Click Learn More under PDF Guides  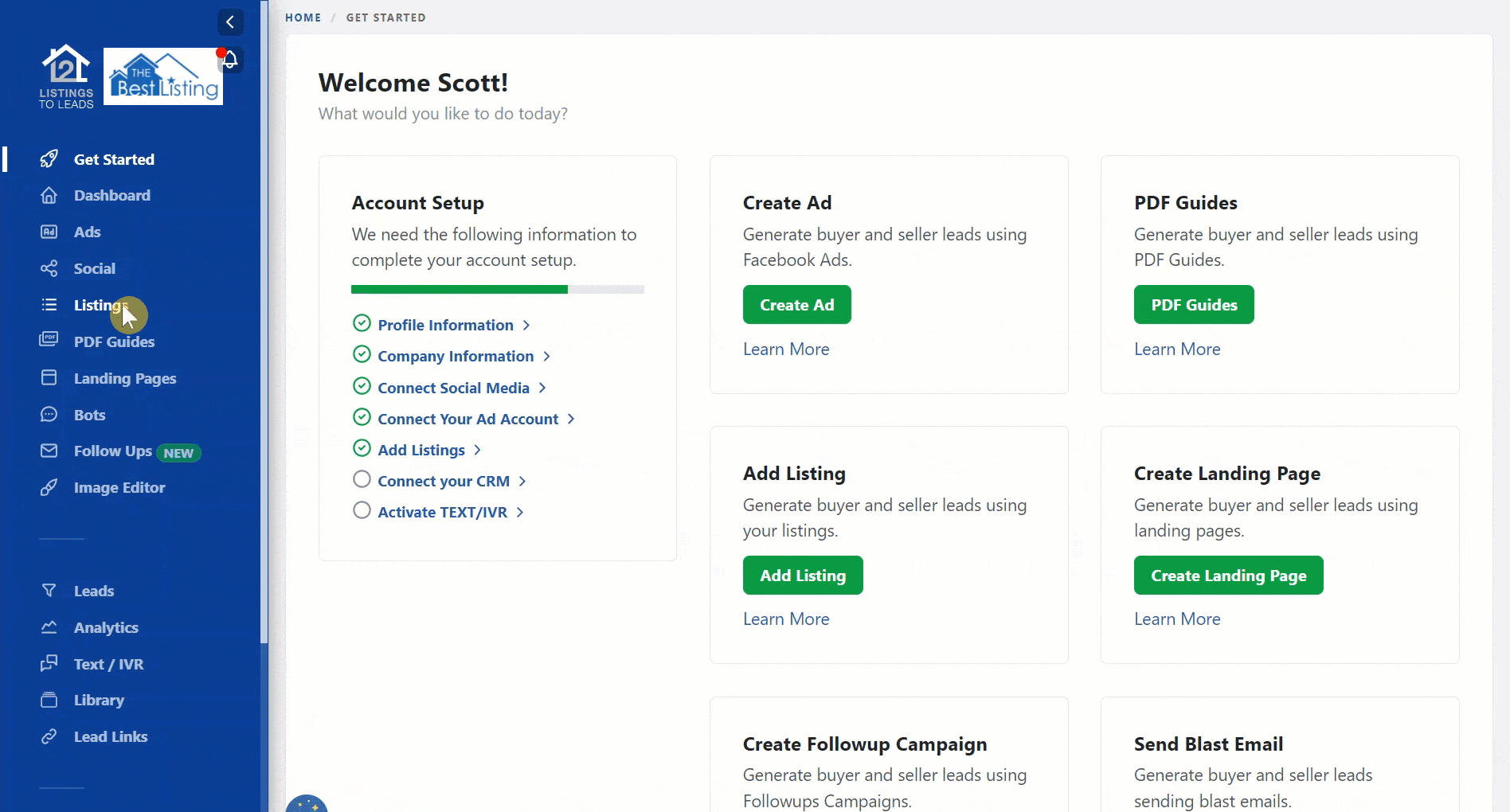click(x=1176, y=349)
